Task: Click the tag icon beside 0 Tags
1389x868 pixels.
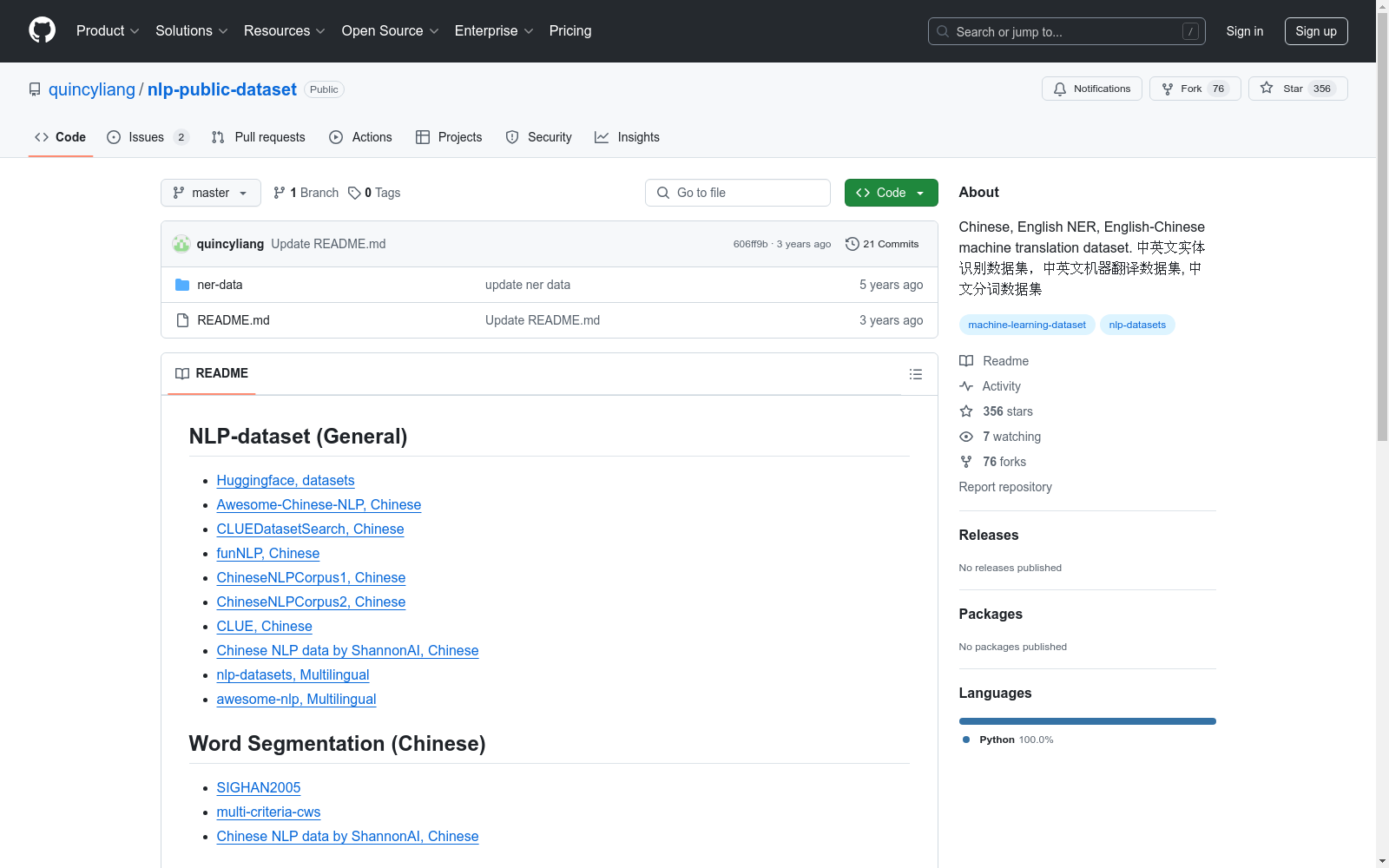Action: coord(354,193)
